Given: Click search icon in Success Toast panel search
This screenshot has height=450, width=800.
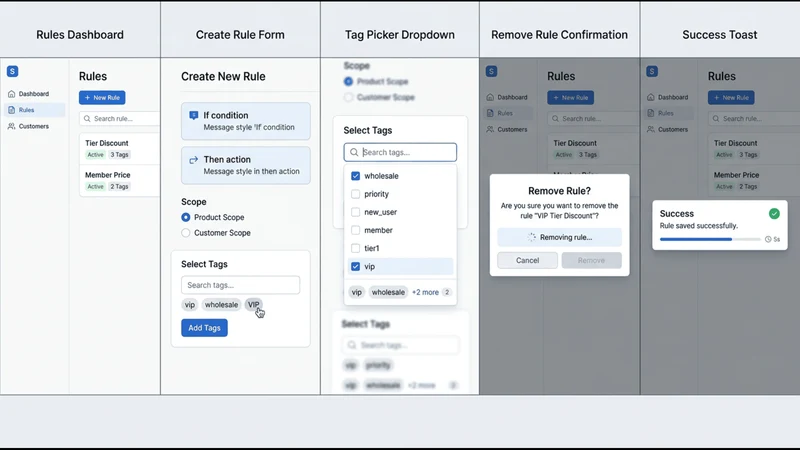Looking at the screenshot, I should coord(716,118).
